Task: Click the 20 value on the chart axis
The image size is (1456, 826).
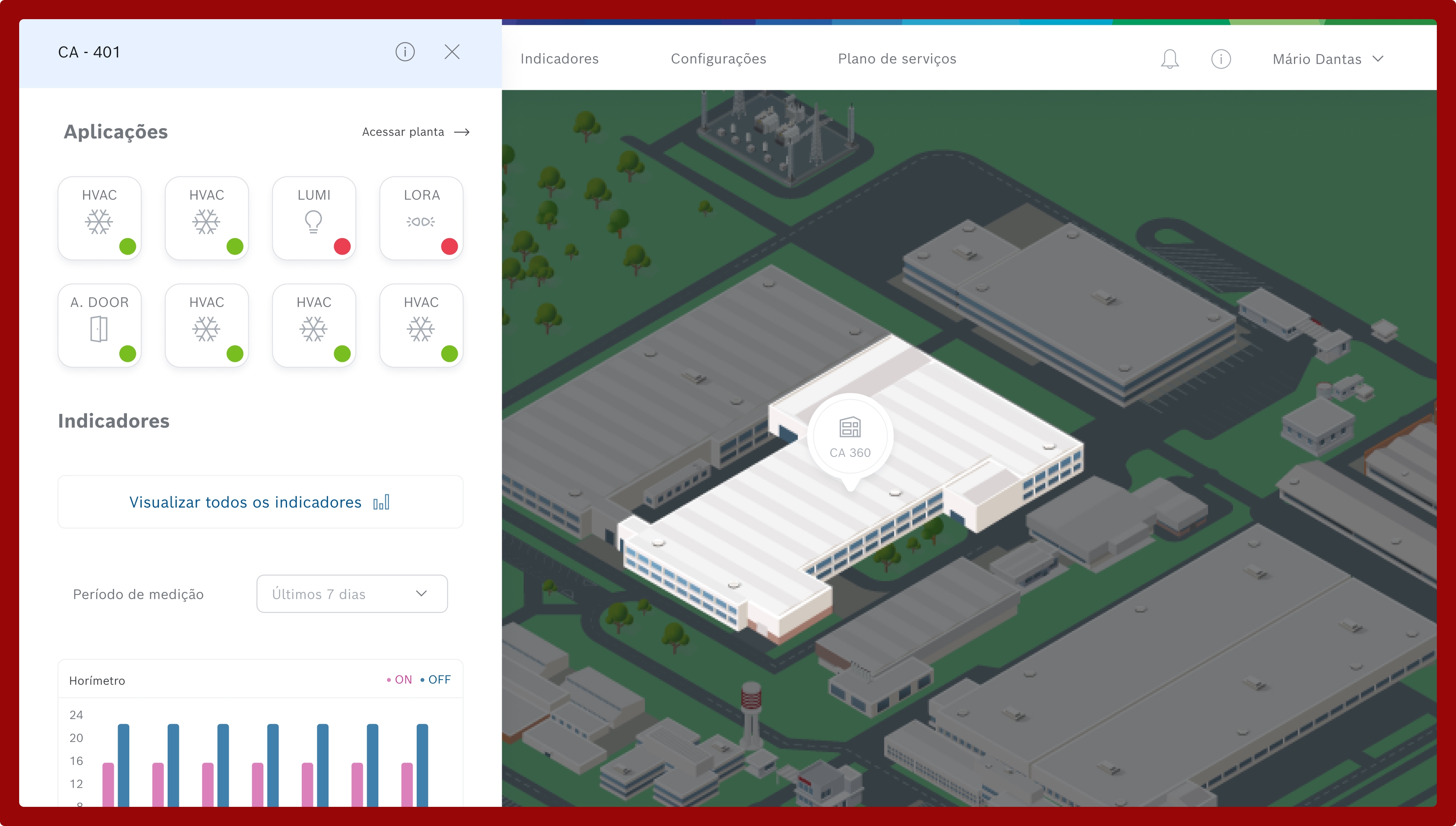Action: (x=76, y=738)
